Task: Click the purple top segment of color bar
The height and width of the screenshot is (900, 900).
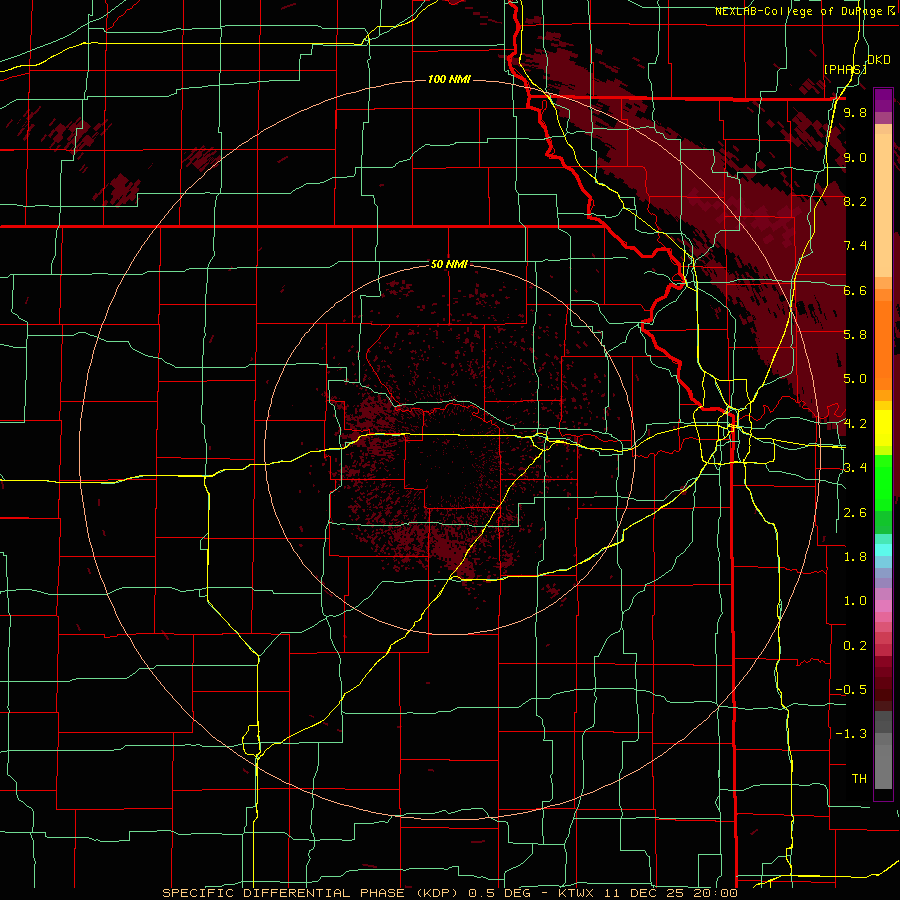Action: point(883,100)
